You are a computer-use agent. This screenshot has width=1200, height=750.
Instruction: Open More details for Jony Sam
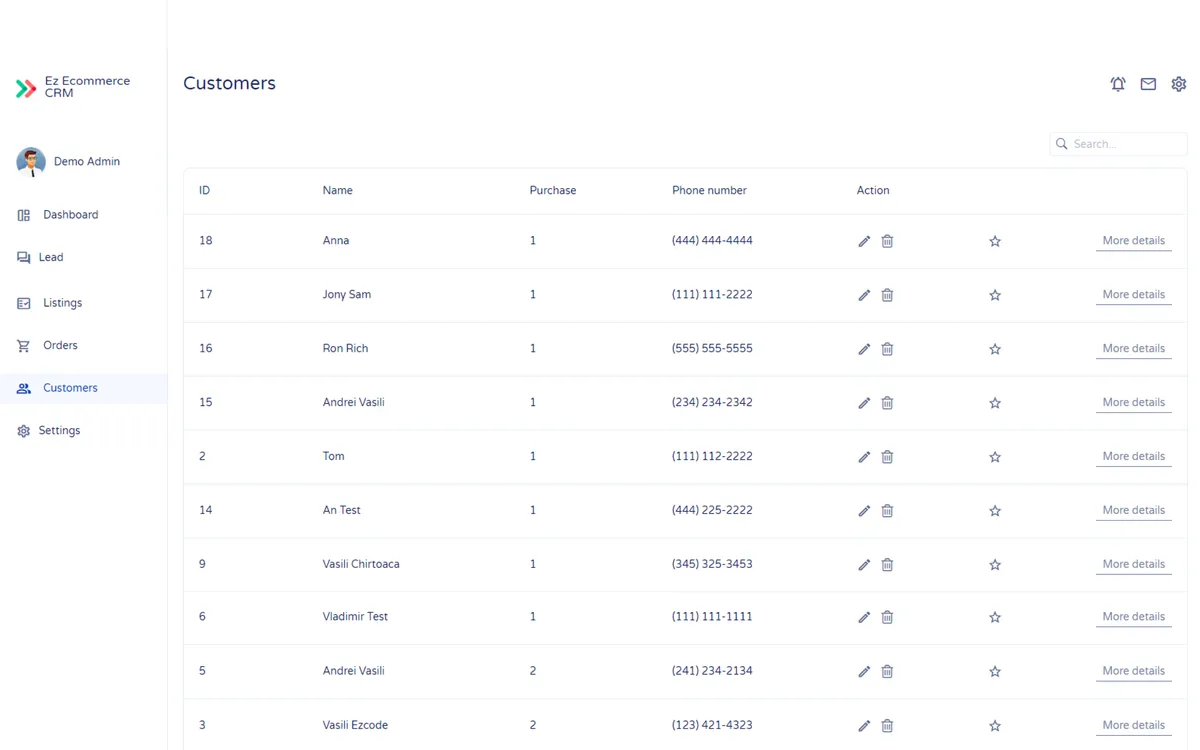tap(1133, 295)
